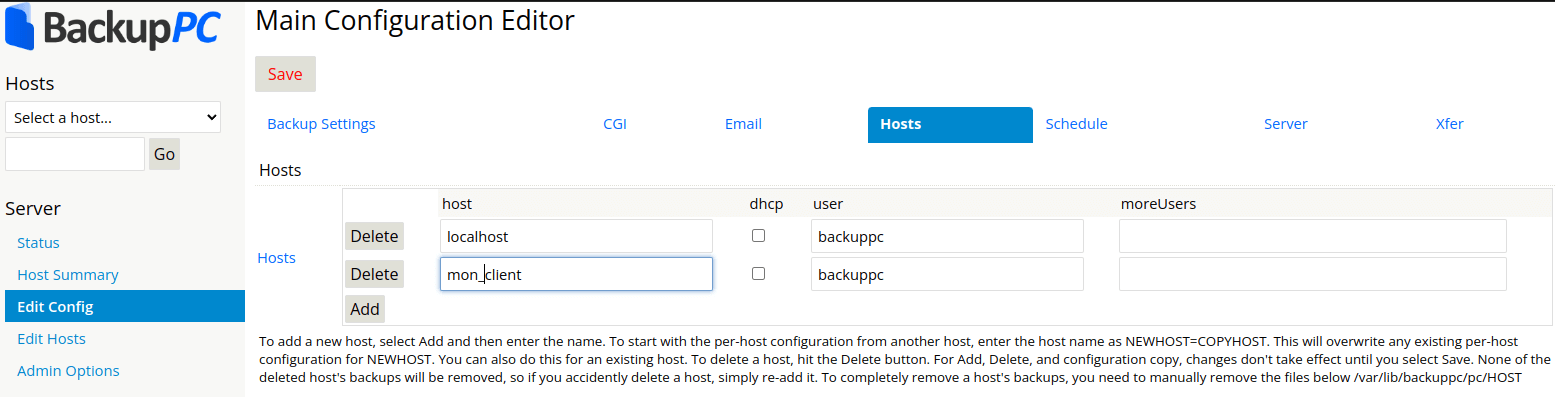Switch to the Server tab
Screen dimensions: 1555x397
[x=1285, y=124]
